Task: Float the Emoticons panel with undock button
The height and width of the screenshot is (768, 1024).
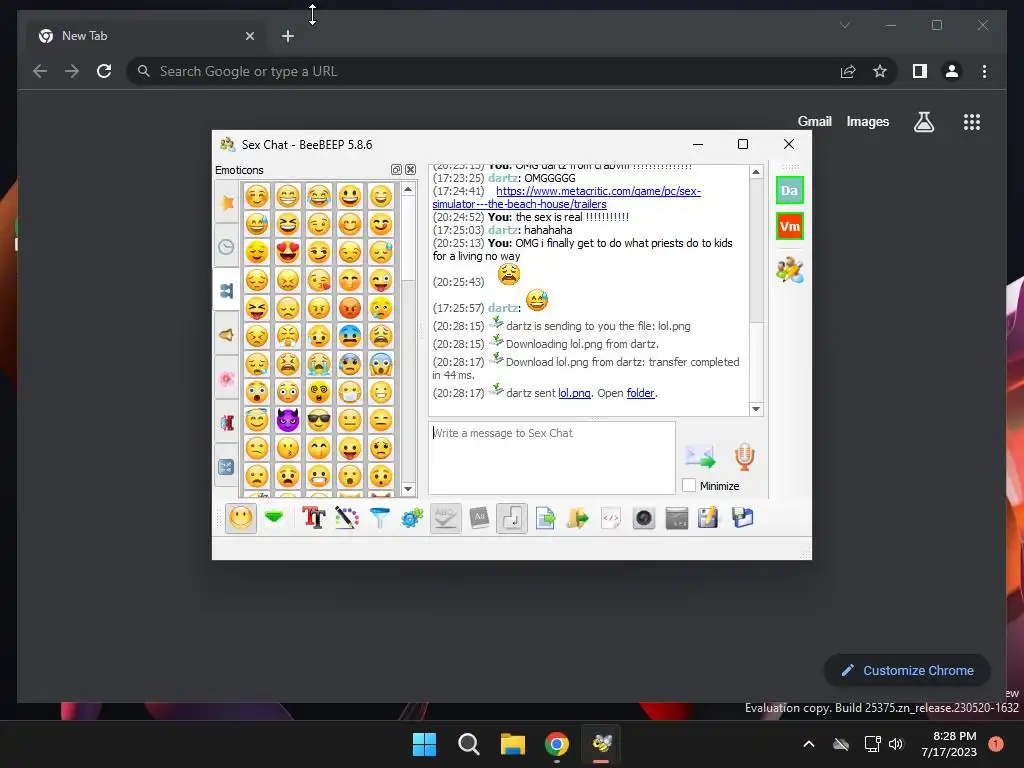Action: pyautogui.click(x=396, y=170)
